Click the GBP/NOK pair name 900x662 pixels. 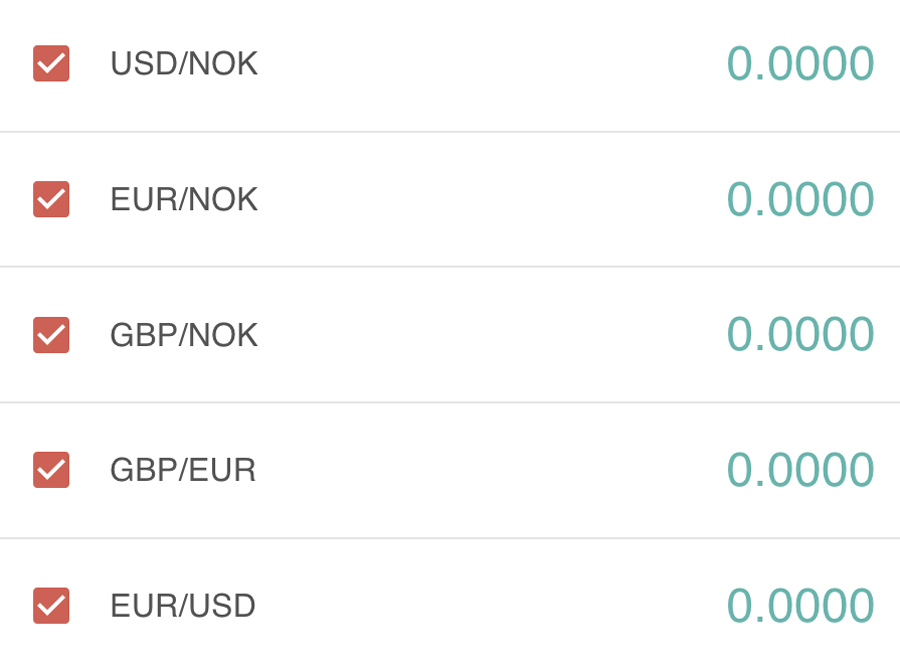[184, 336]
